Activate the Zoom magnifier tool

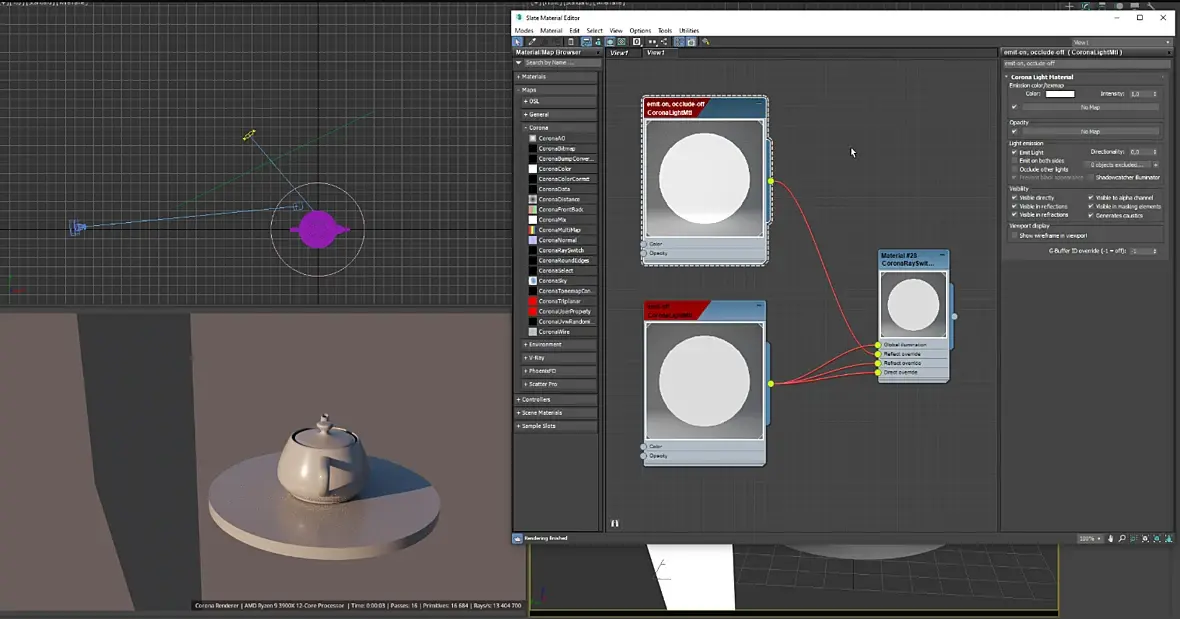pos(1122,539)
